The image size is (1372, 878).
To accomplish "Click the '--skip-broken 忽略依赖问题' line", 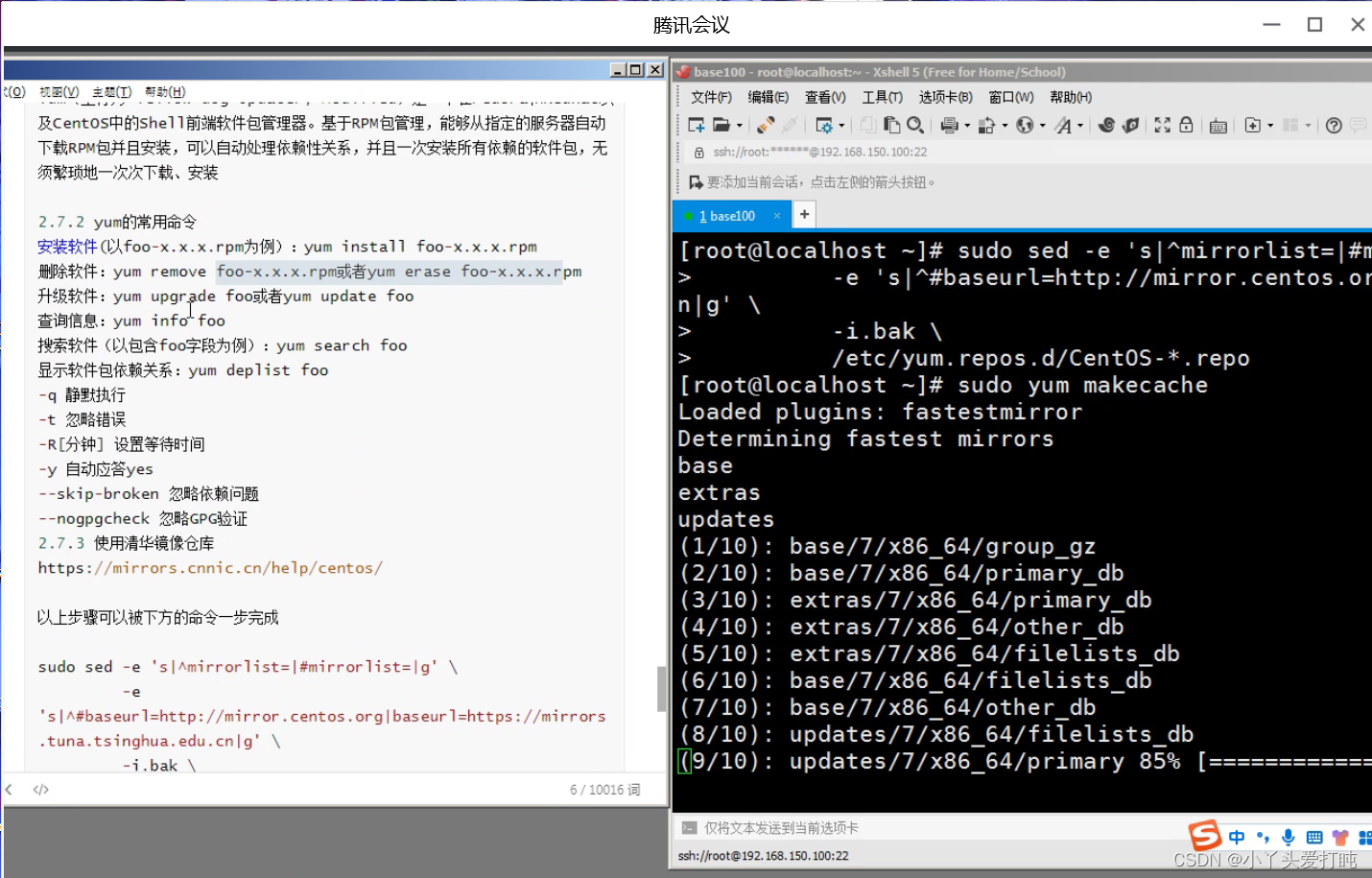I will click(x=149, y=493).
